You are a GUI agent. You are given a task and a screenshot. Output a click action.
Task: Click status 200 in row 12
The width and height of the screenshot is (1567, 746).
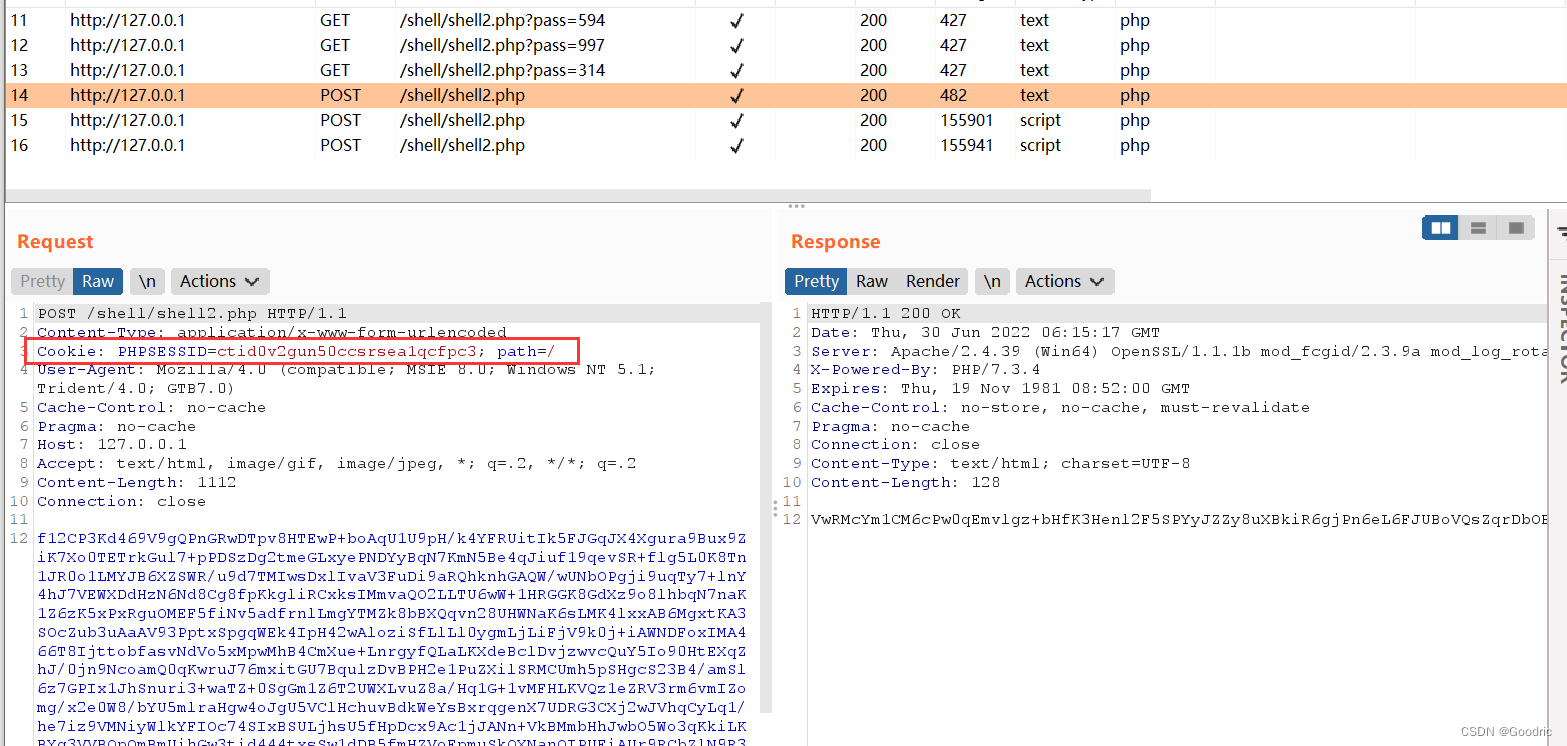point(873,45)
